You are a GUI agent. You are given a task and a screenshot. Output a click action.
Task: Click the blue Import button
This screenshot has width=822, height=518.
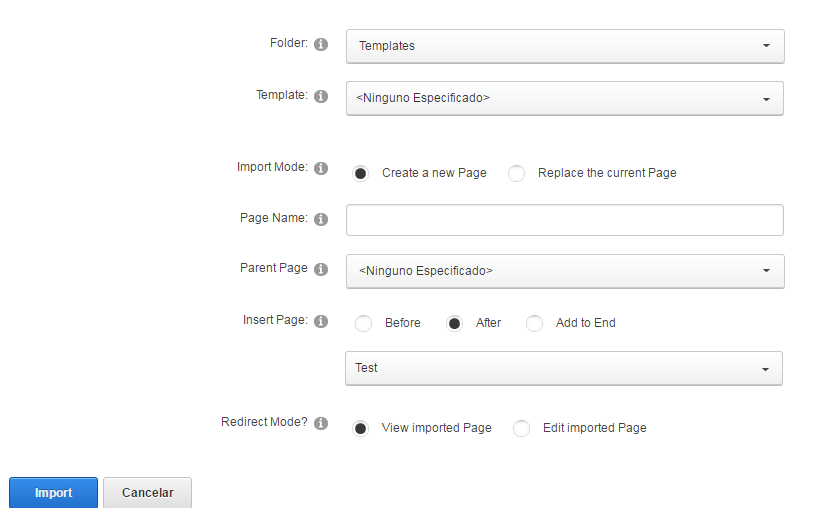tap(53, 493)
